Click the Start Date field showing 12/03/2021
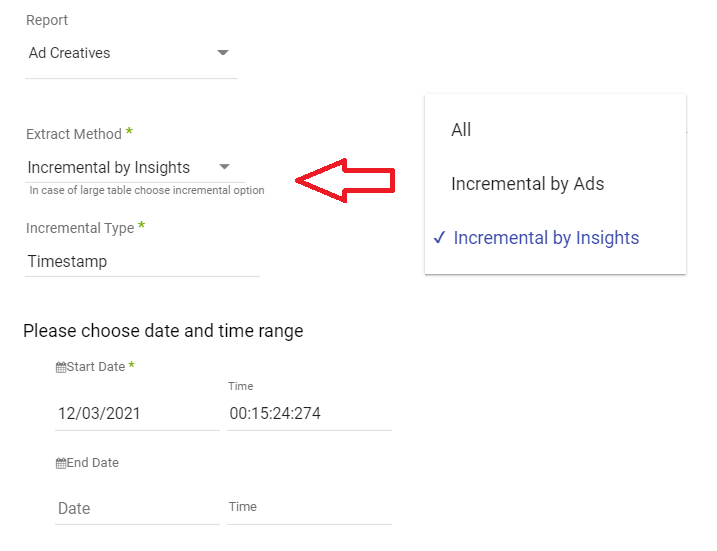The image size is (717, 551). click(x=136, y=413)
